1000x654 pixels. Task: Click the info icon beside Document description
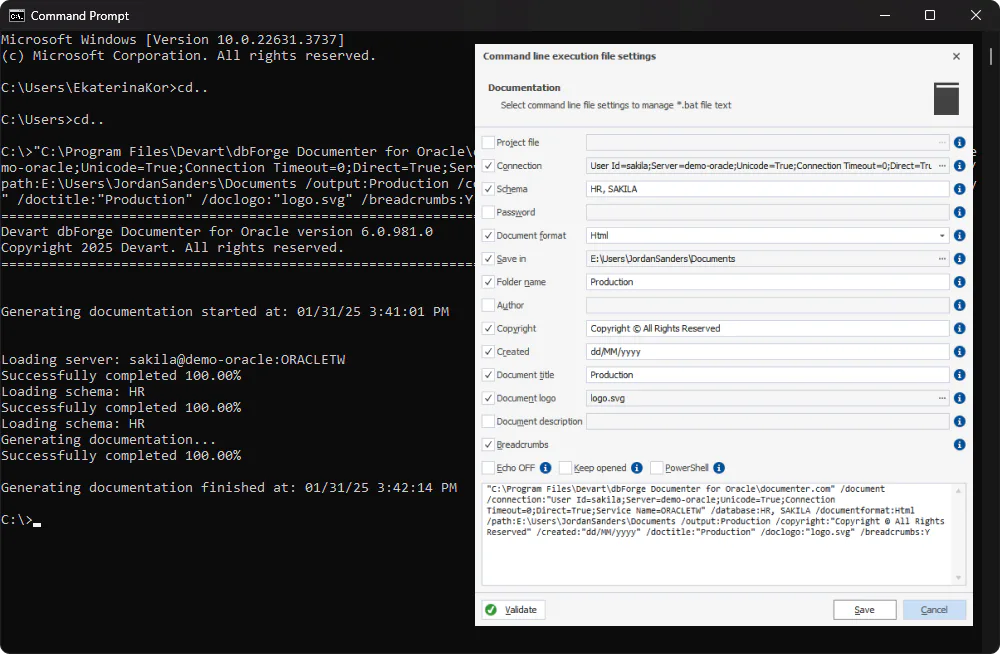click(959, 422)
